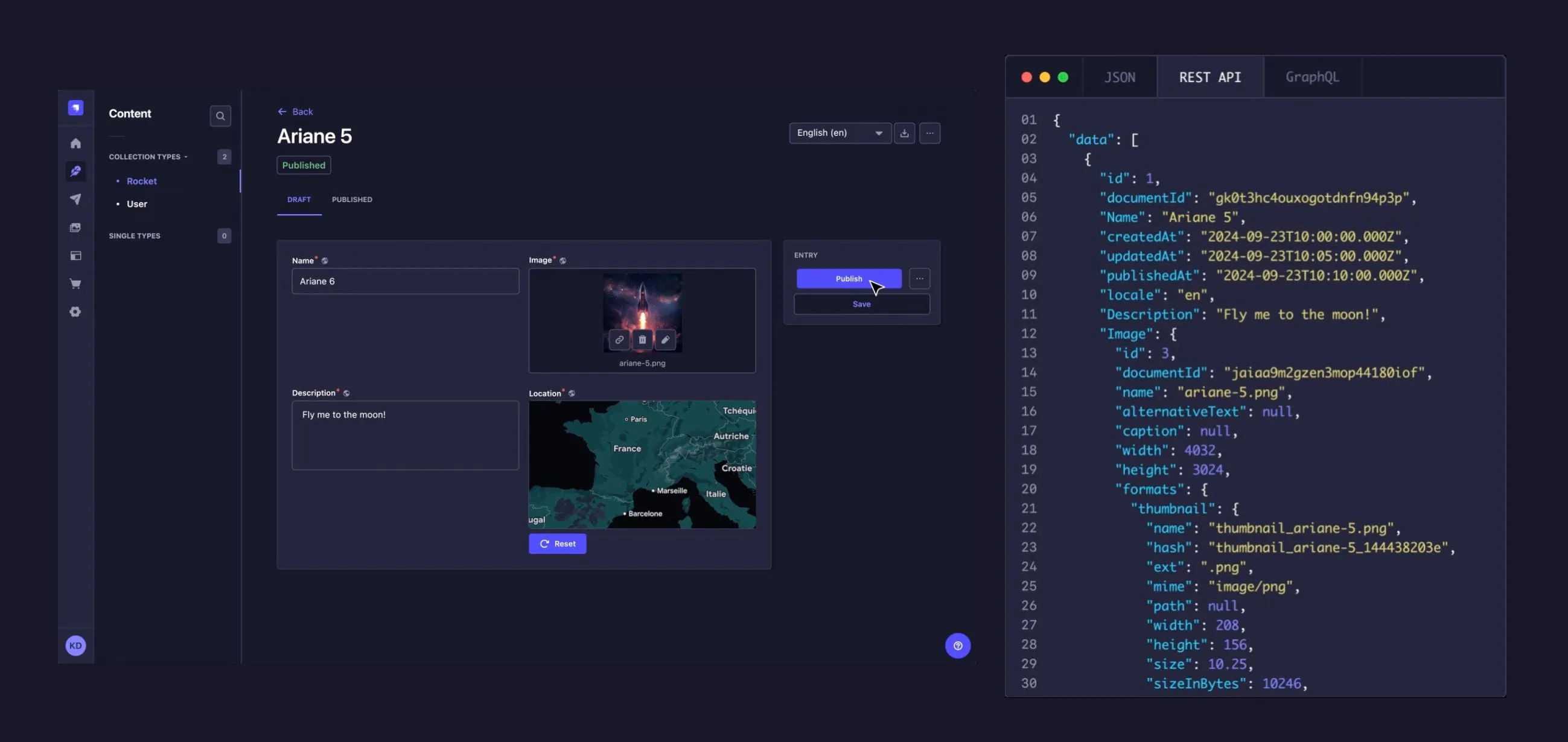Collapse the Collection Types section

click(x=148, y=157)
